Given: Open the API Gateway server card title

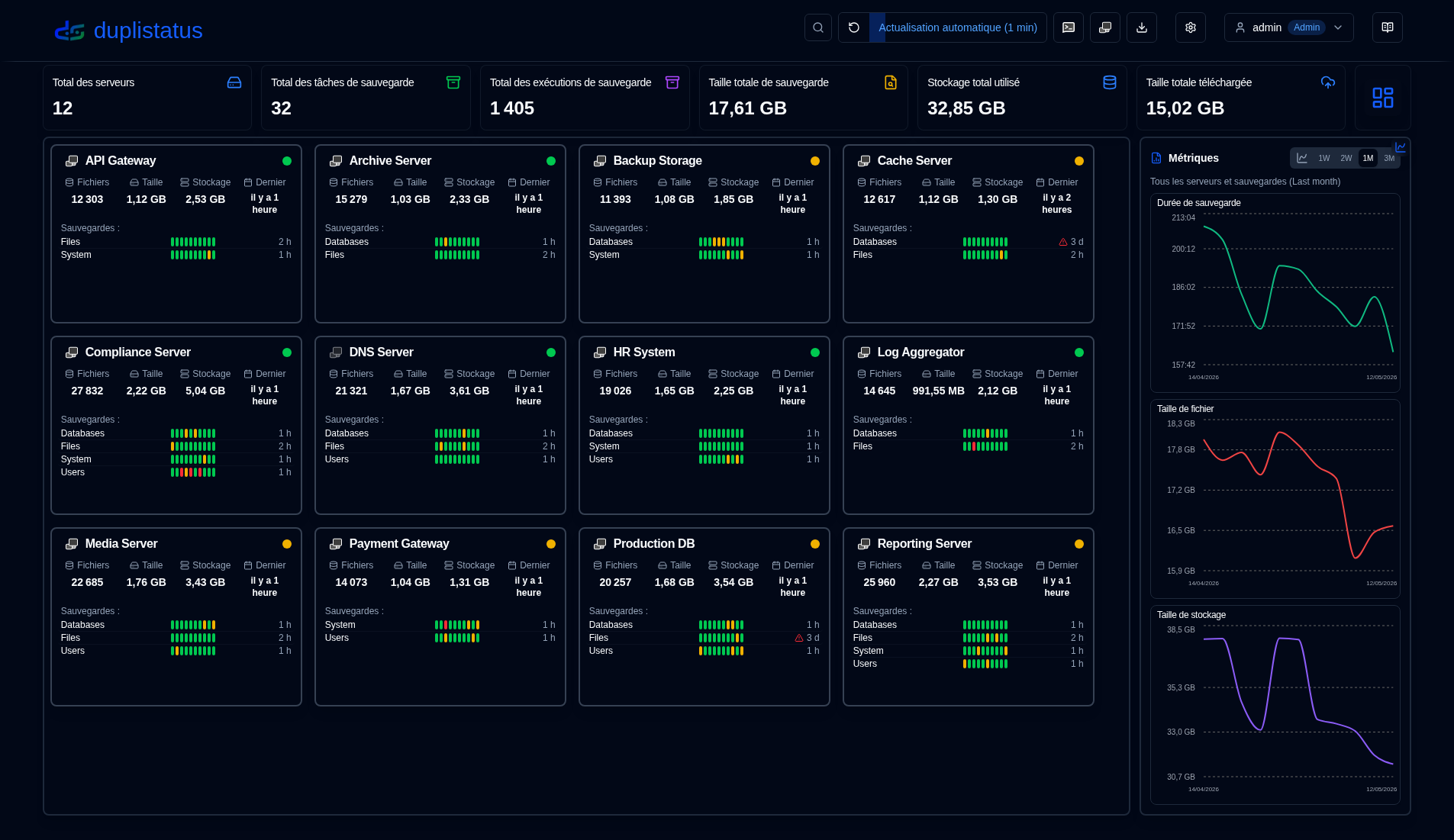Looking at the screenshot, I should pos(121,161).
